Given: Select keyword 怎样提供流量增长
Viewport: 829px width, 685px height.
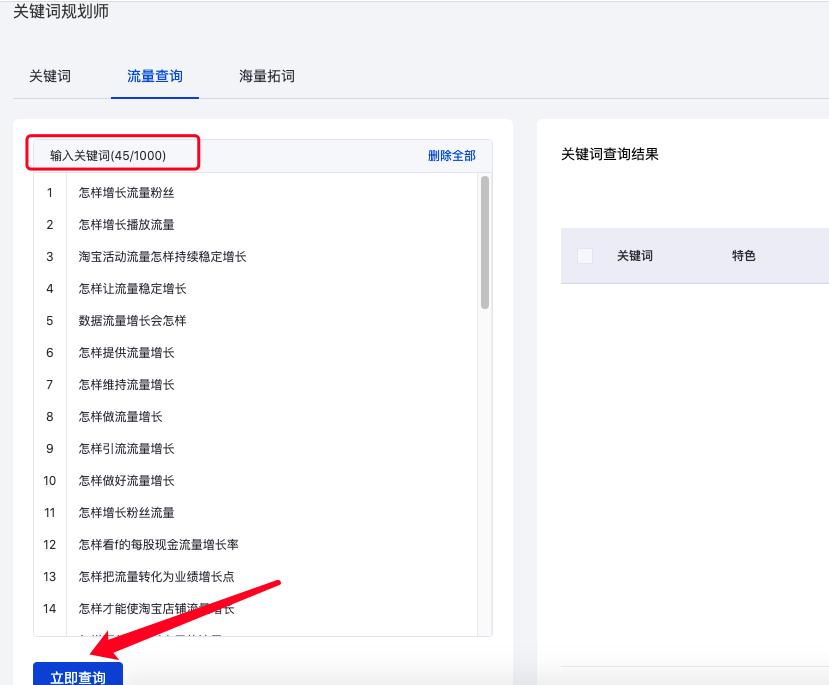Looking at the screenshot, I should (125, 352).
